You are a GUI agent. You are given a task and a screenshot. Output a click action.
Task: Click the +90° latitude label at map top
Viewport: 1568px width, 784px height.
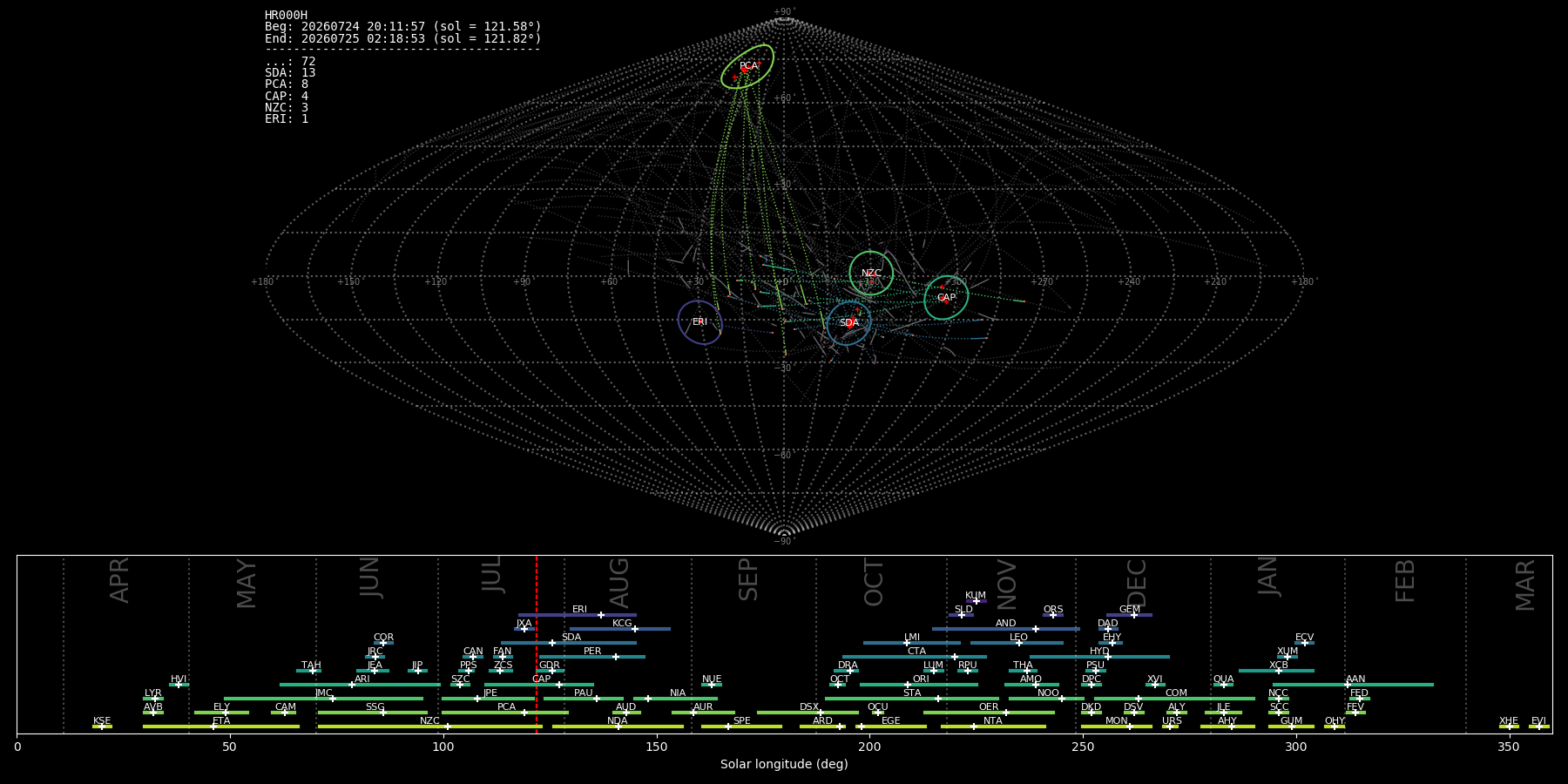[784, 12]
